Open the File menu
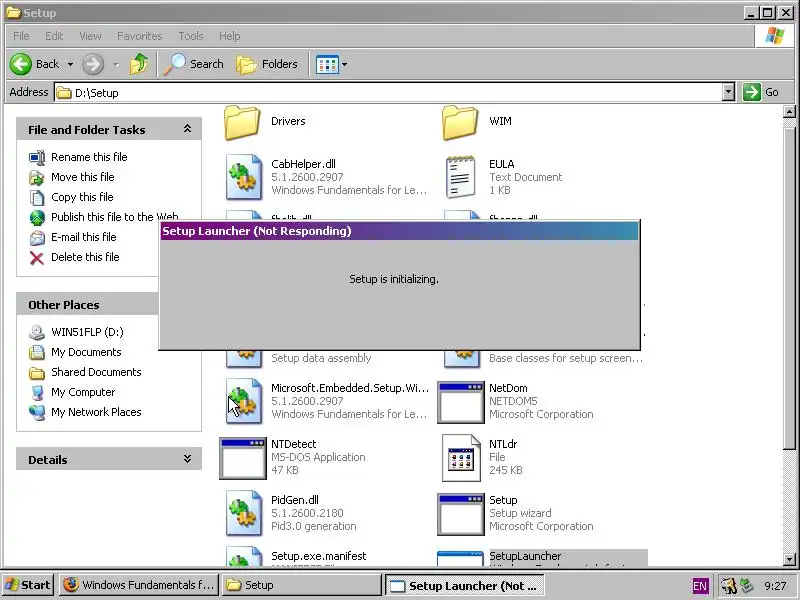Viewport: 800px width, 600px height. [21, 36]
